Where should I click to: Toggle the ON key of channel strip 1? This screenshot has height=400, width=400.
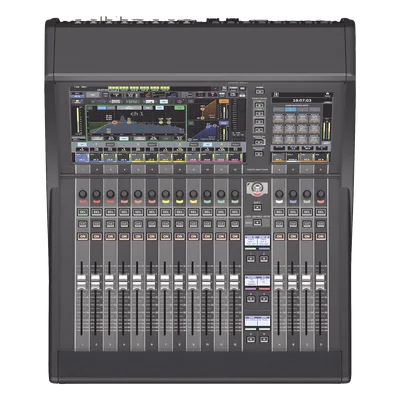[82, 236]
